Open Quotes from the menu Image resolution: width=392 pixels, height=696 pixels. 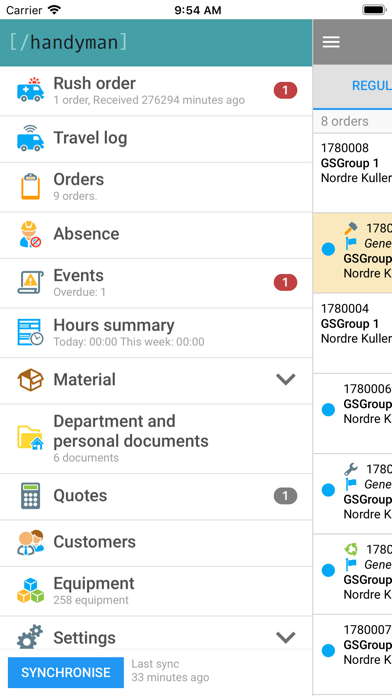coord(156,497)
